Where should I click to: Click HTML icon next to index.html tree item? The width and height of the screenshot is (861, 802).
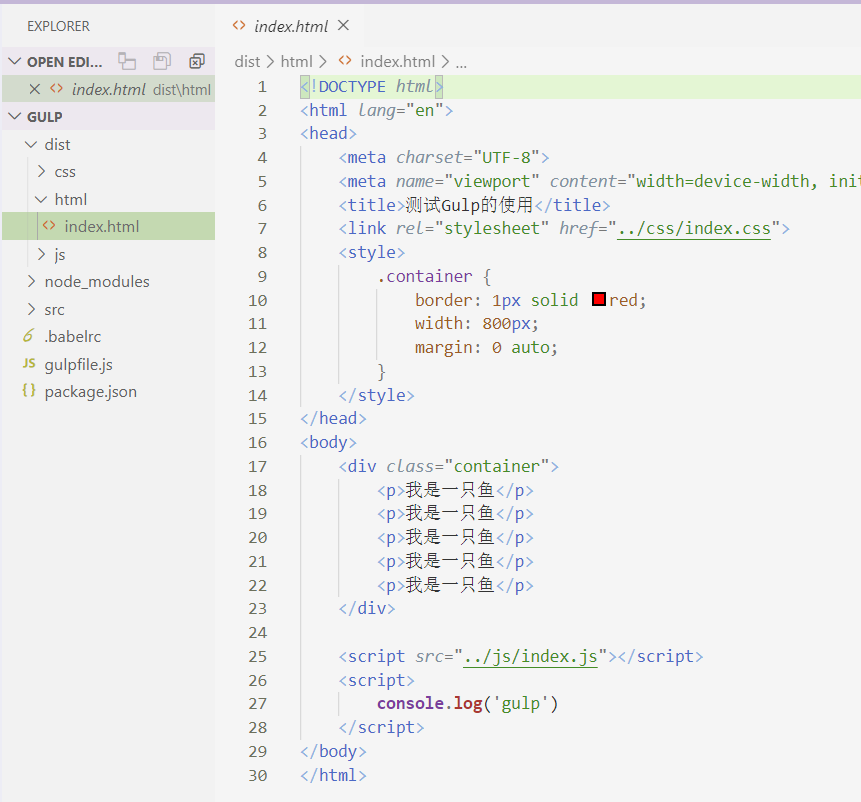(49, 226)
